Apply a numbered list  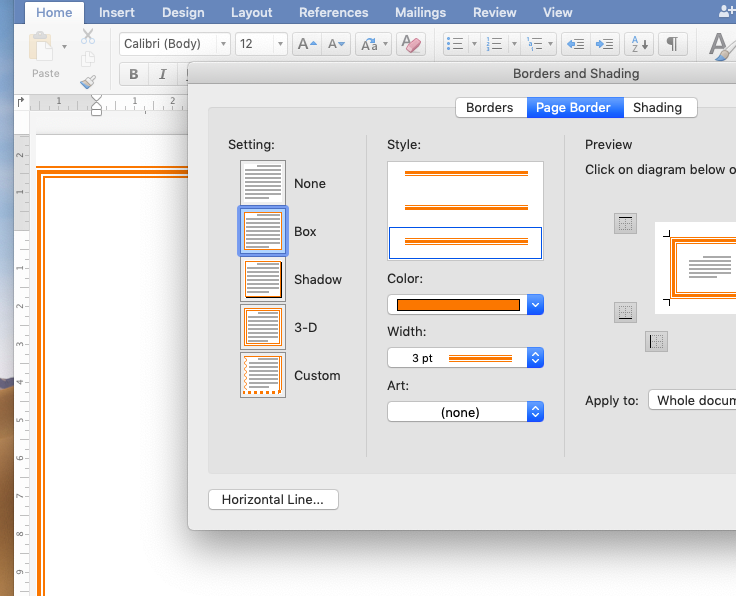point(495,44)
